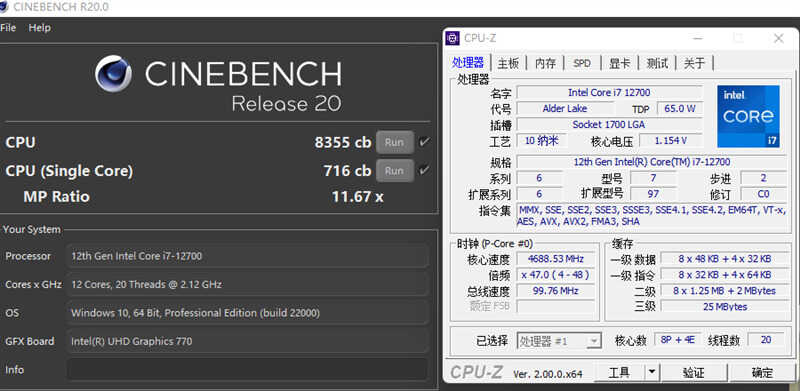This screenshot has width=800, height=391.
Task: Toggle the CPU test checkmark
Action: pyautogui.click(x=423, y=142)
